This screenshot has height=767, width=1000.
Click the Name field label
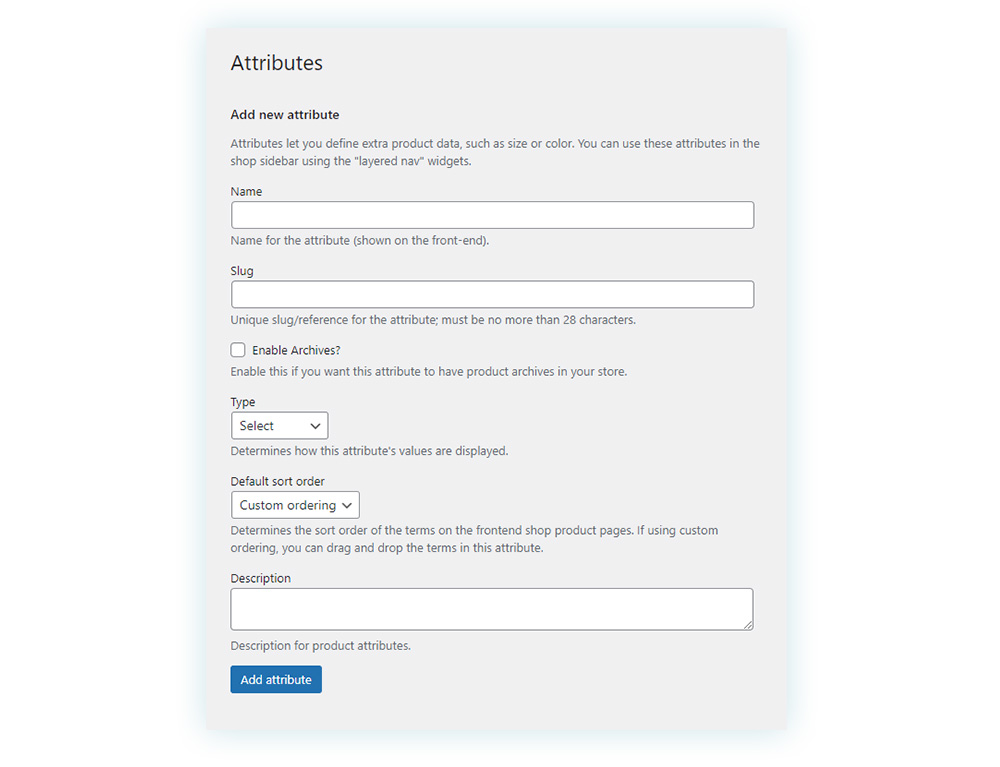(x=246, y=191)
